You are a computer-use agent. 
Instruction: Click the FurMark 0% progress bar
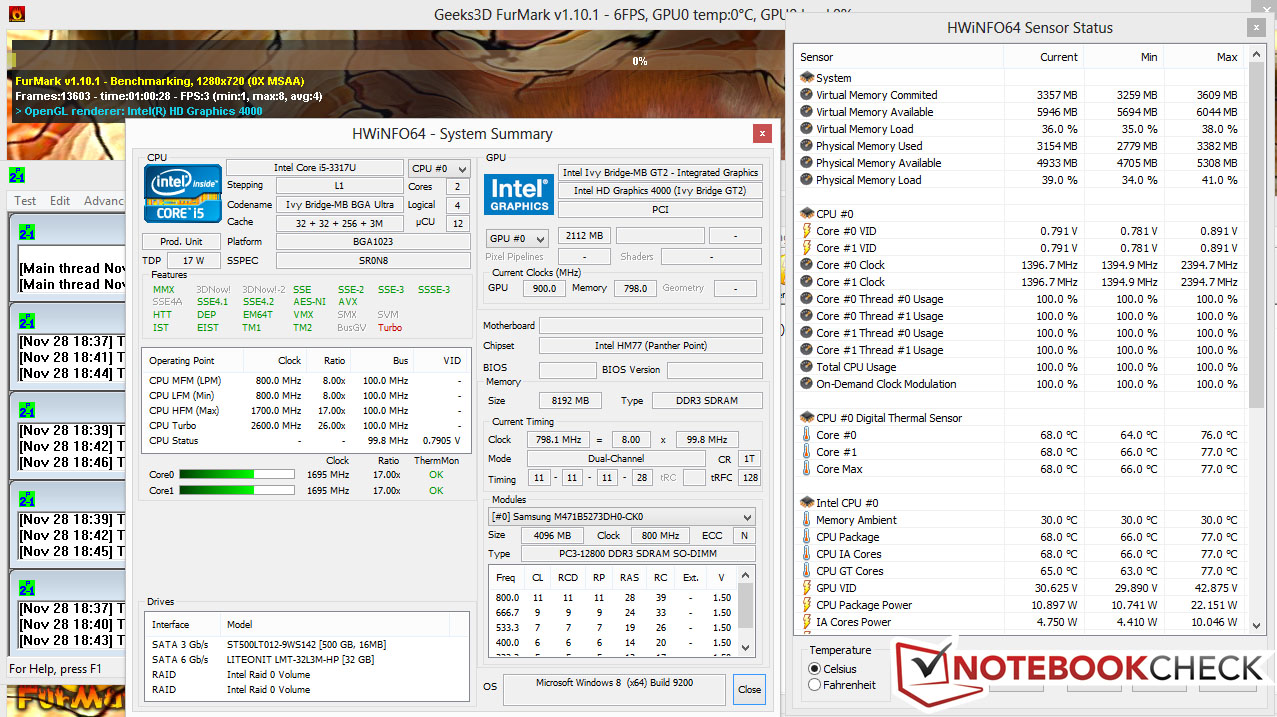[x=638, y=61]
